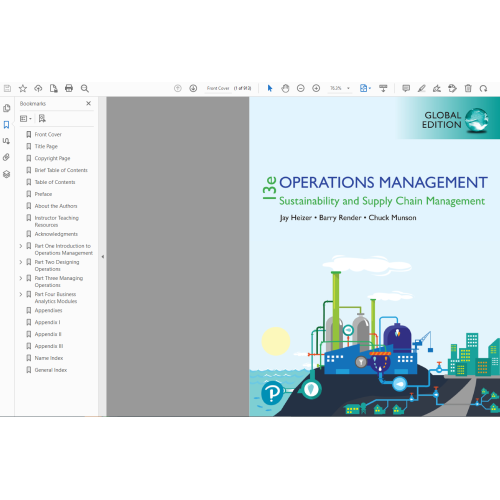Click the zoom in plus button

coord(316,88)
